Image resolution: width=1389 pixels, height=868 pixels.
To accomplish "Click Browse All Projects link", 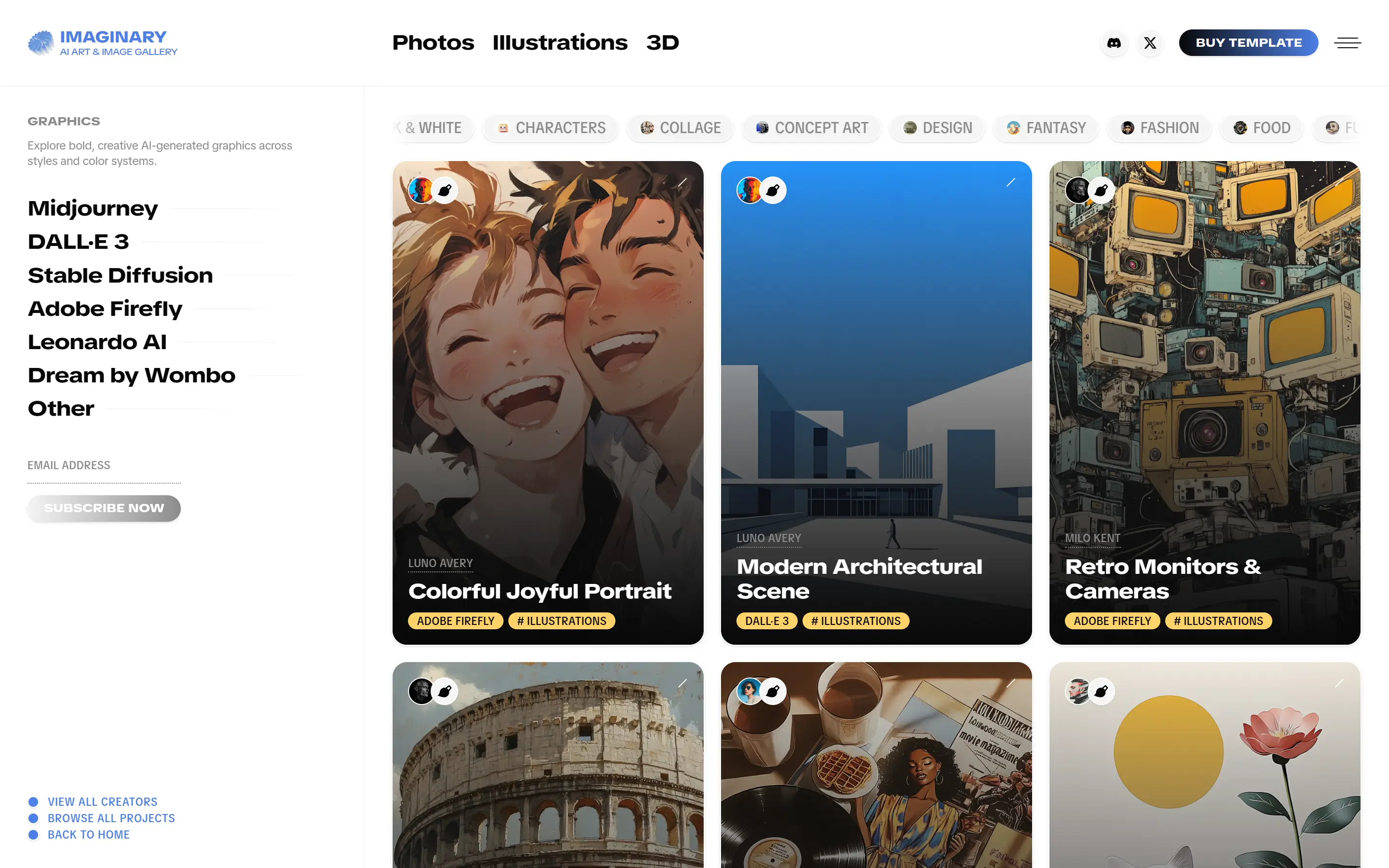I will tap(111, 818).
